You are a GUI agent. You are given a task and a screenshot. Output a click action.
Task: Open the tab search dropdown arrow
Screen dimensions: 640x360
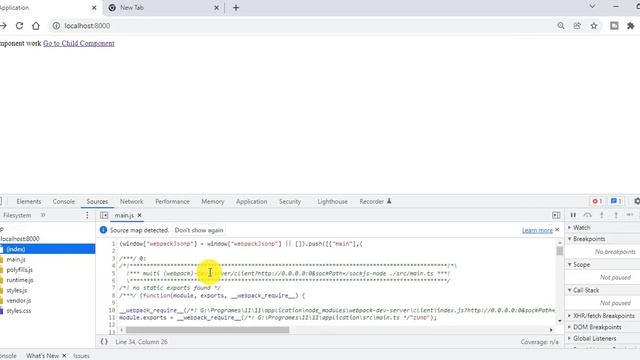pyautogui.click(x=592, y=7)
